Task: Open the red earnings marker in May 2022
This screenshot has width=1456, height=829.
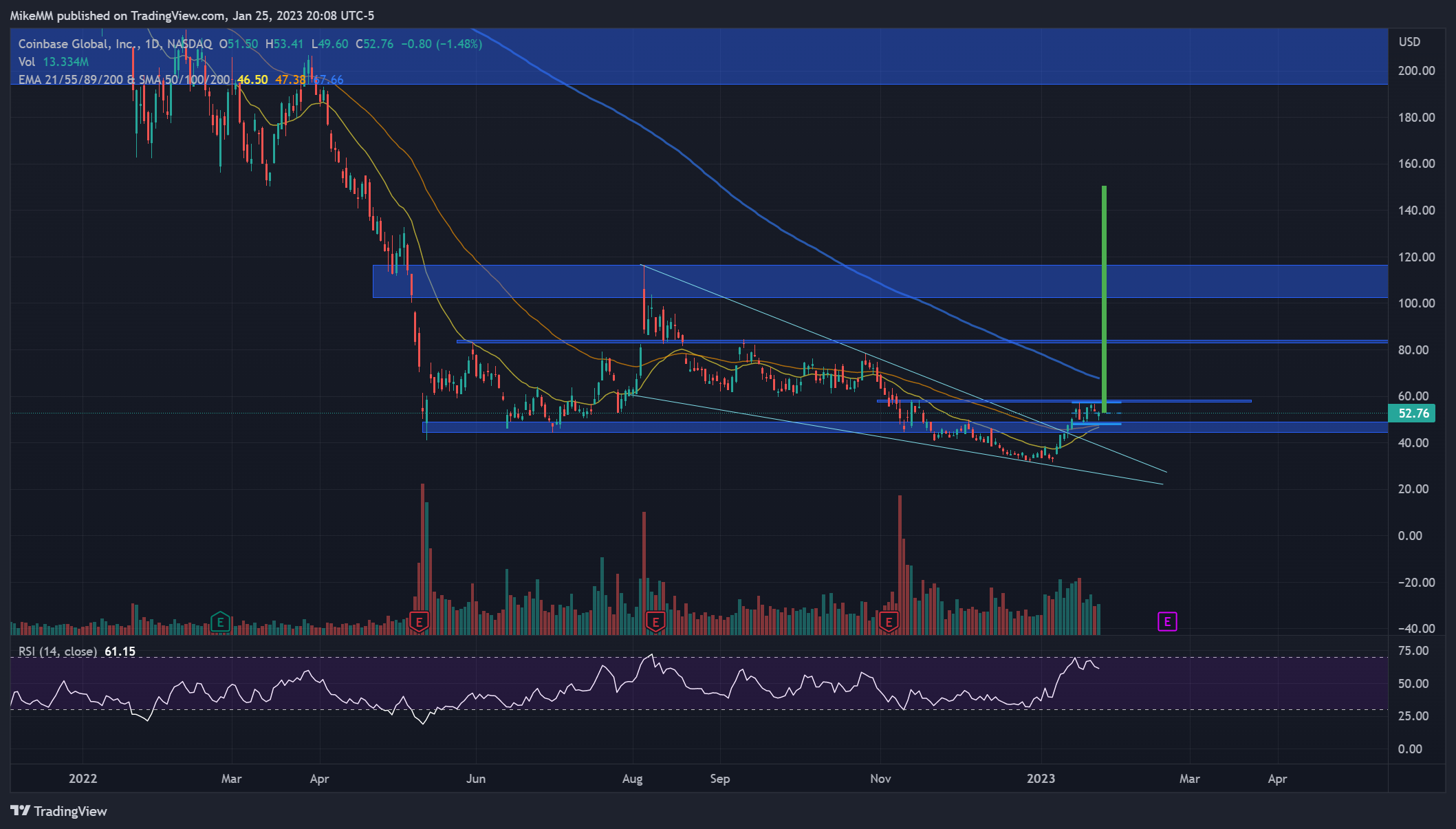Action: [419, 623]
